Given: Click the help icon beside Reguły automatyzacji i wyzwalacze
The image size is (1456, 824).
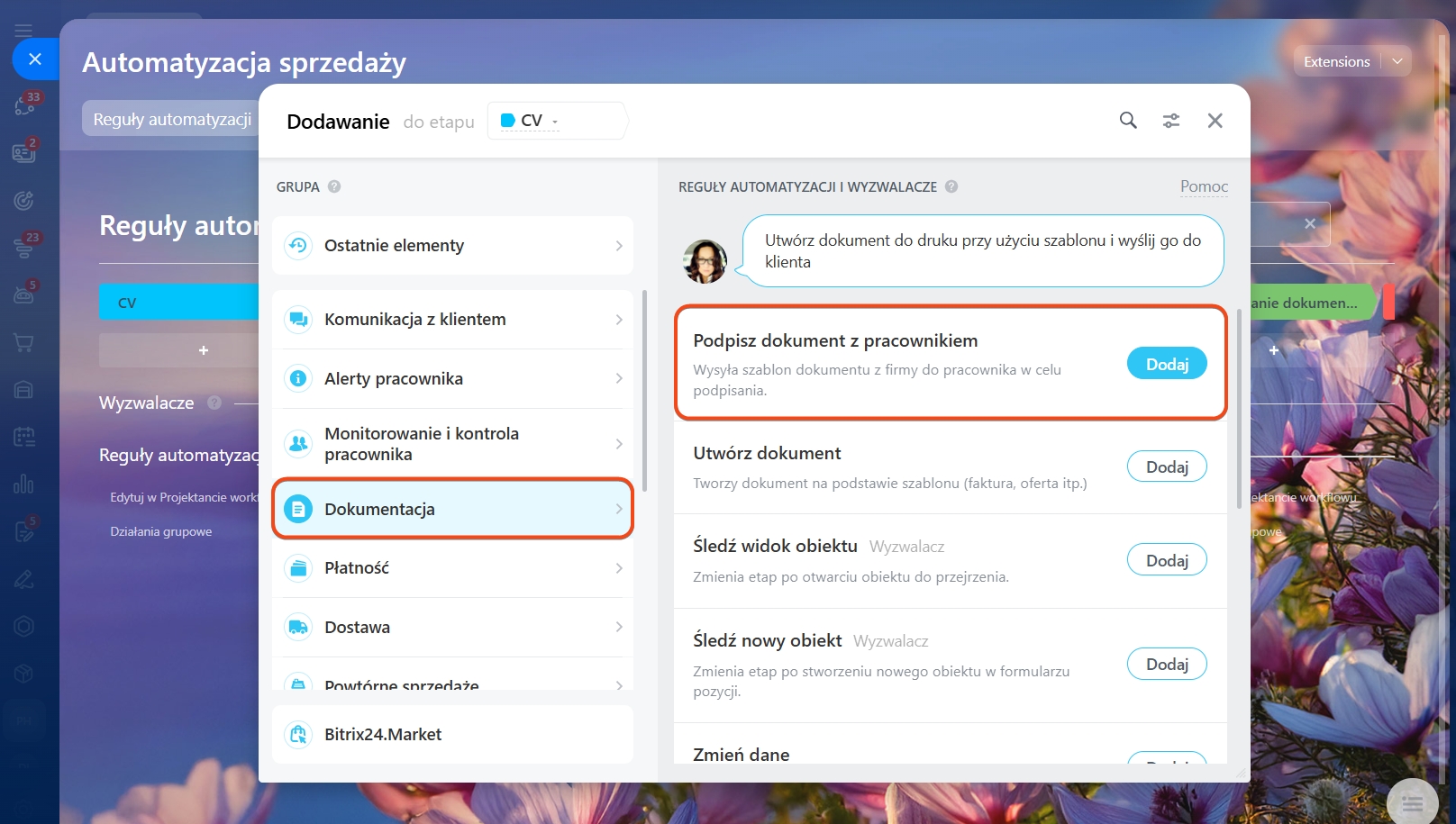Looking at the screenshot, I should click(951, 186).
